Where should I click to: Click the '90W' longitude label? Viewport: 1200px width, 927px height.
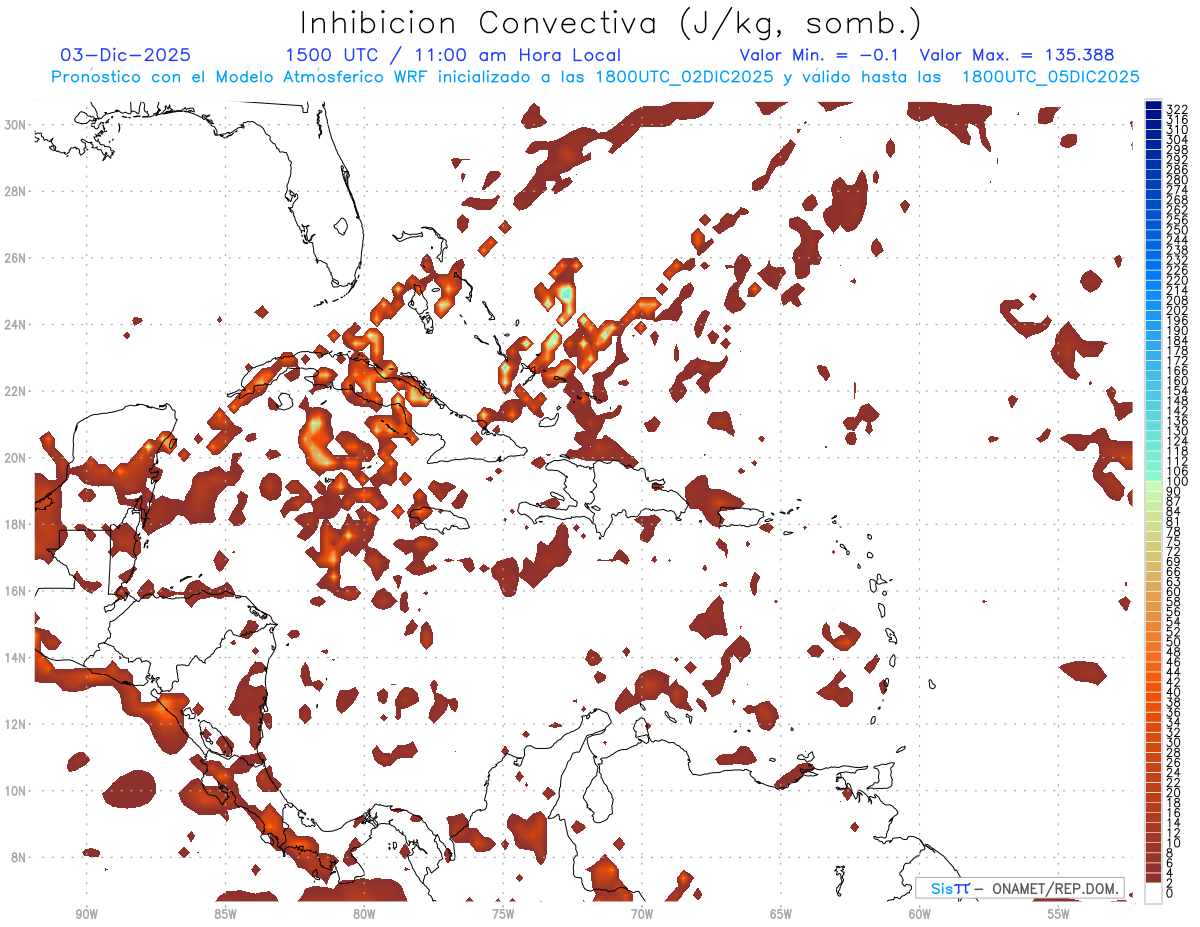(x=86, y=914)
